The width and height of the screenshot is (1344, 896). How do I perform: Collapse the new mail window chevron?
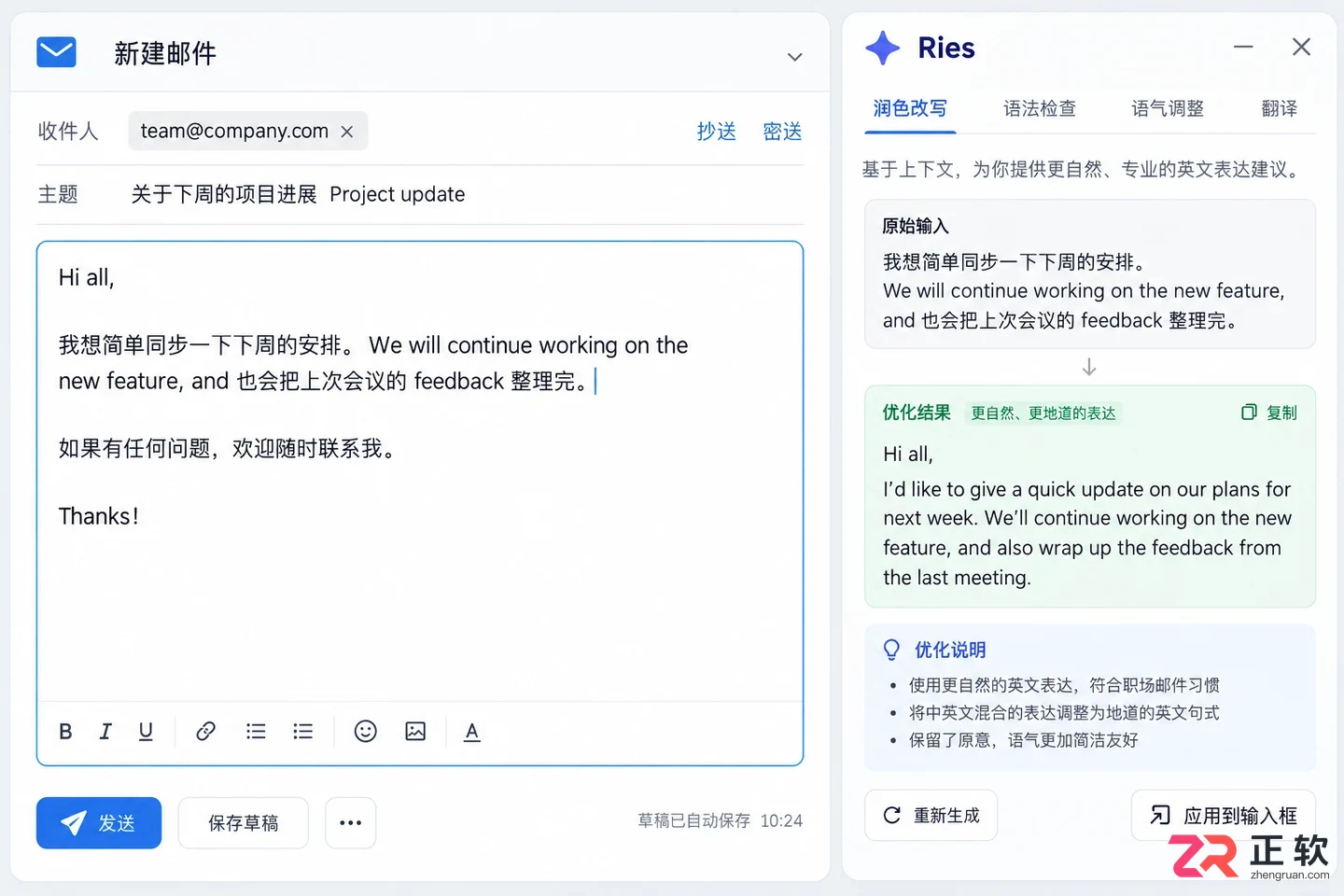[794, 57]
